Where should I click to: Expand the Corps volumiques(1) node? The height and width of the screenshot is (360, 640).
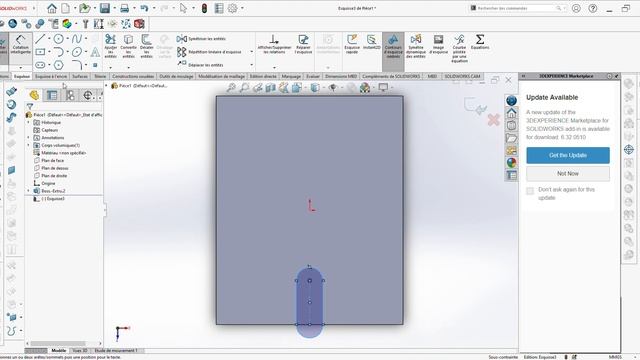point(29,145)
